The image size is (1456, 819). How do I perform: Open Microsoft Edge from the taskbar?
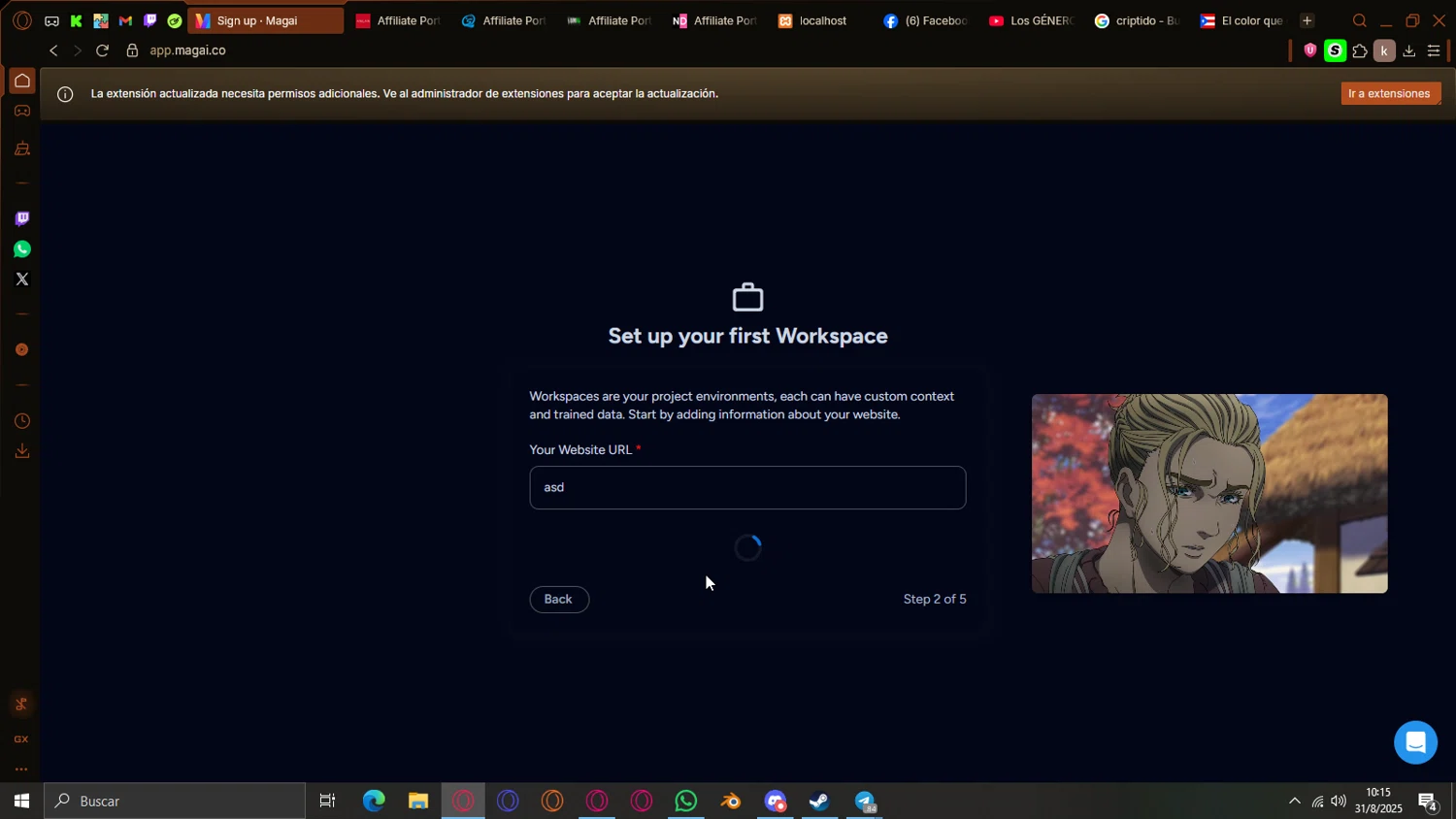coord(374,801)
